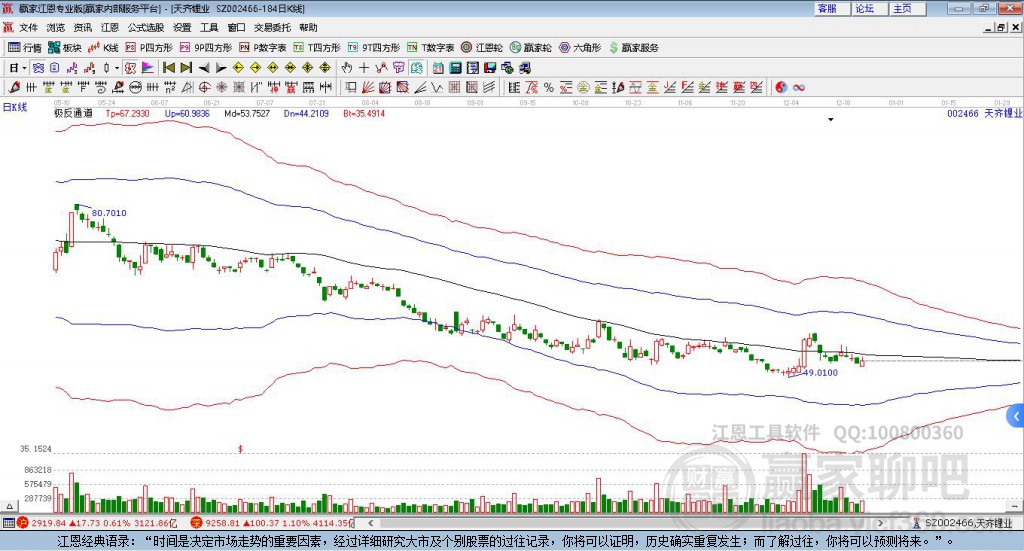Screen dimensions: 1024x551
Task: Jump to the first bar with the skip-to-start icon
Action: pos(168,68)
